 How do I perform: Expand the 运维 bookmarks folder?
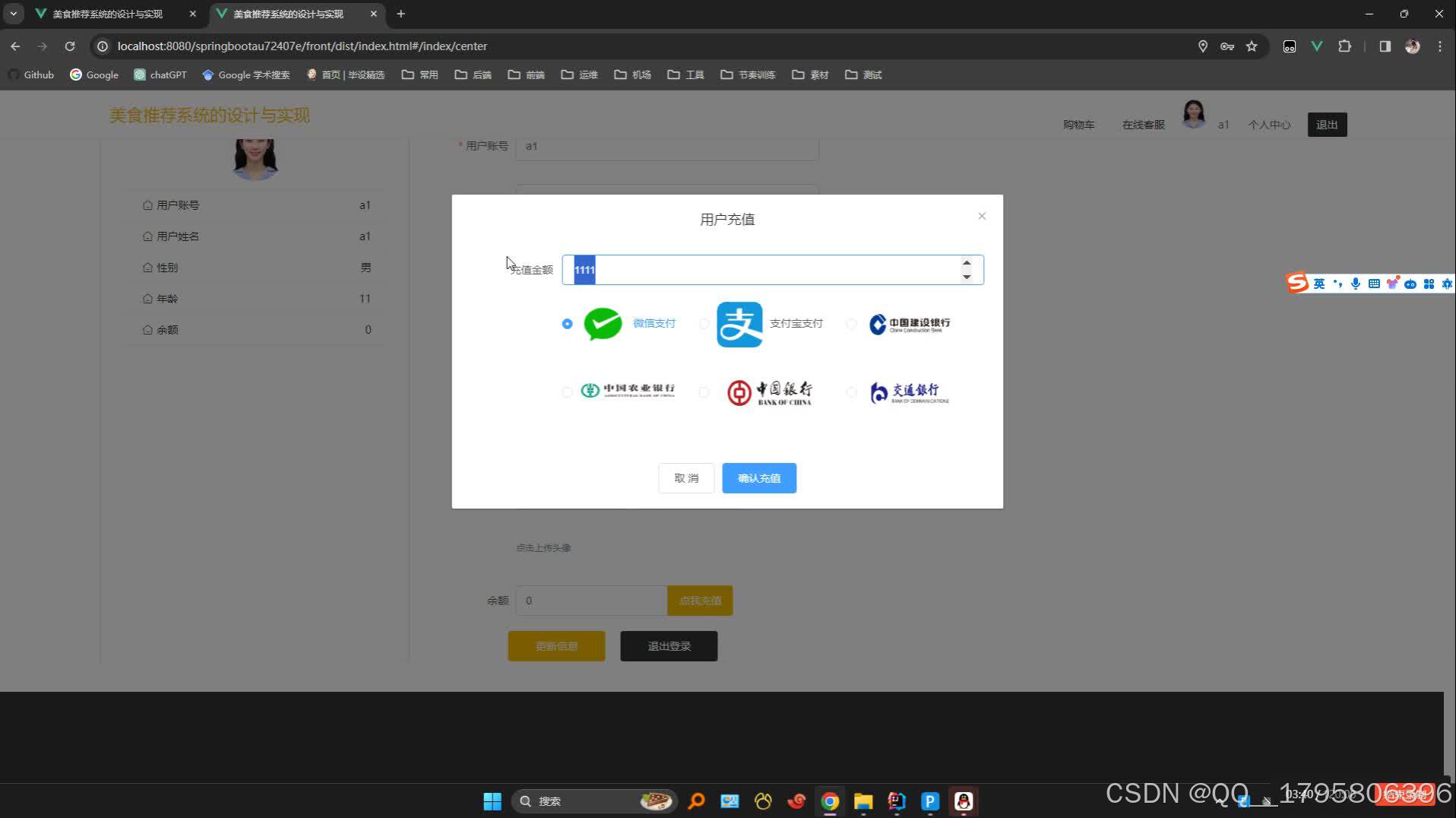[x=580, y=75]
